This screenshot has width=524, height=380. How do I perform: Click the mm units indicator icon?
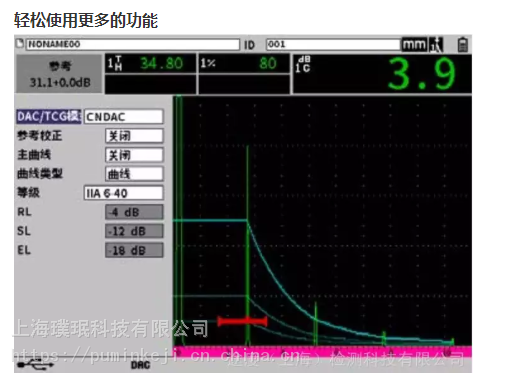click(x=414, y=44)
